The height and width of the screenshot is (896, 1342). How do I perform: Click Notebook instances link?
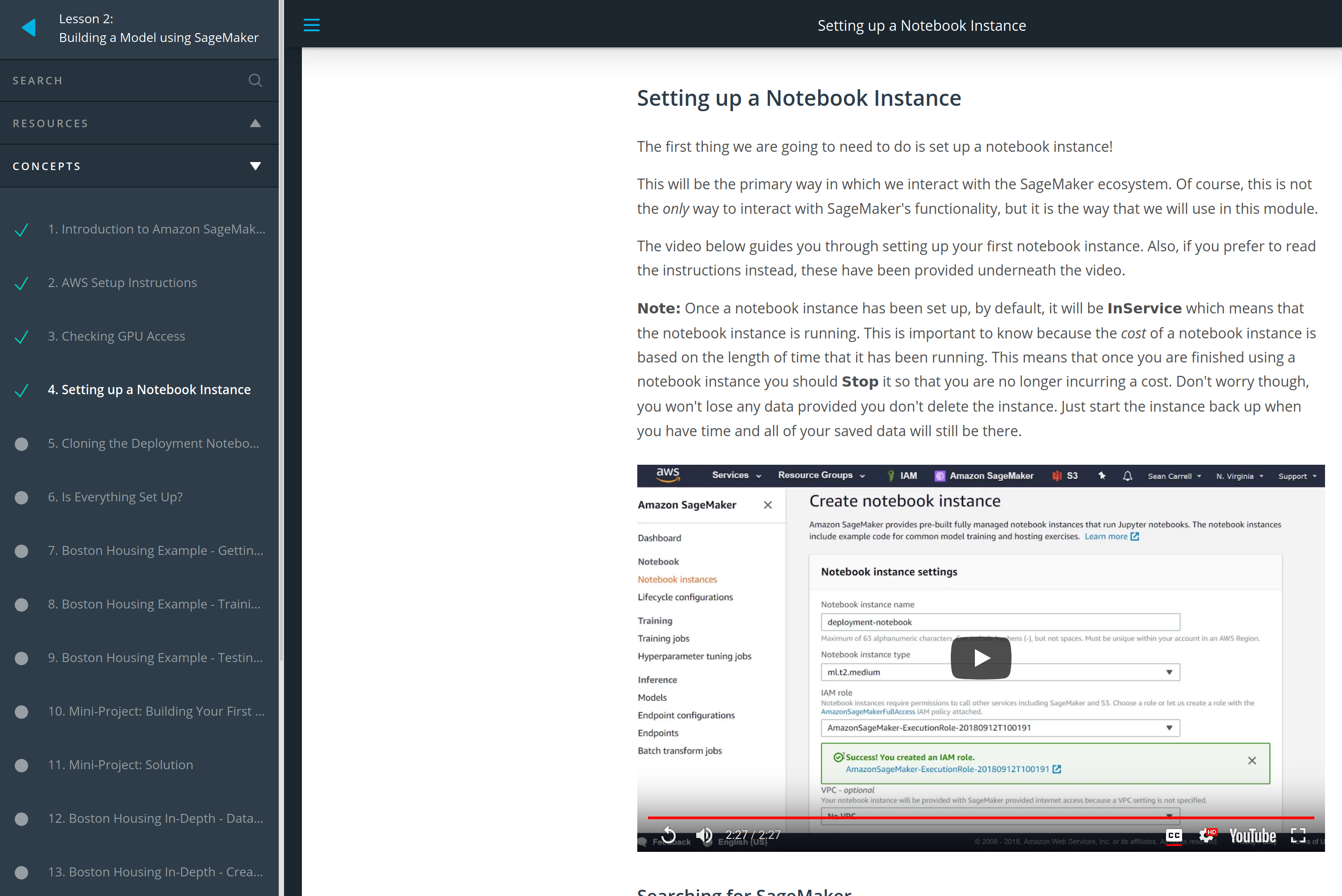pos(677,579)
